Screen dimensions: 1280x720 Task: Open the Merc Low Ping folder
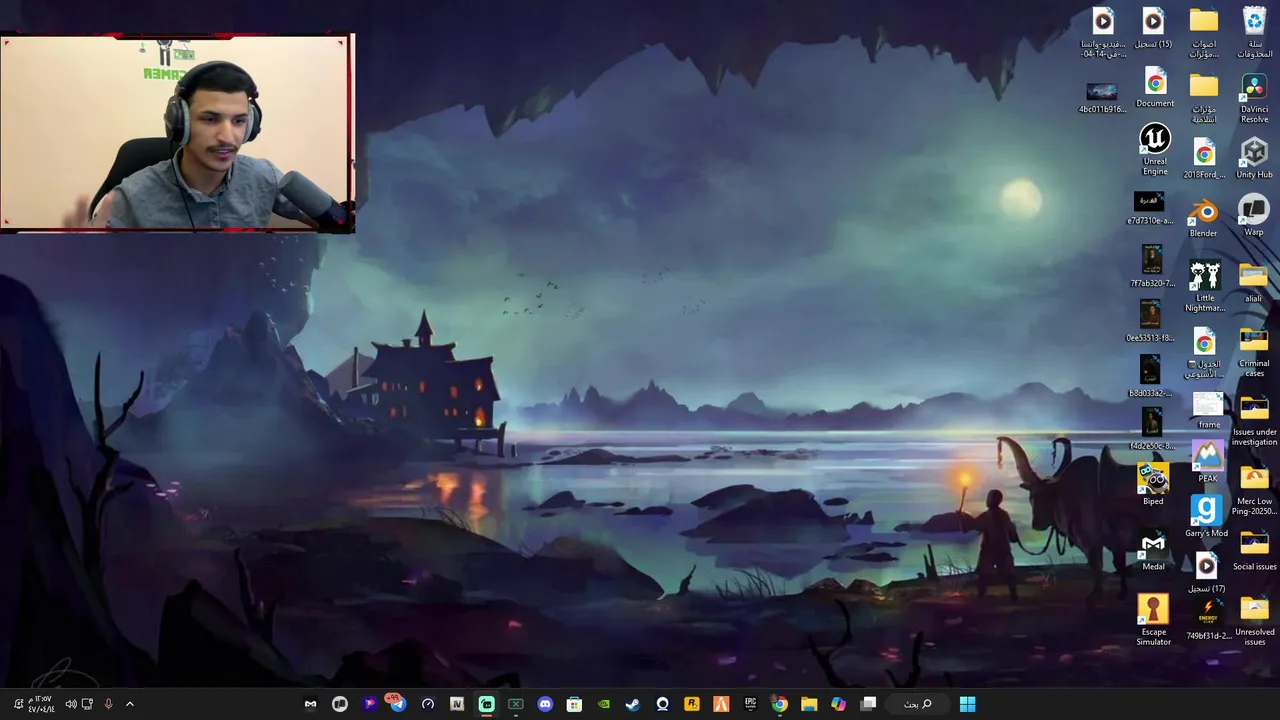[x=1254, y=489]
